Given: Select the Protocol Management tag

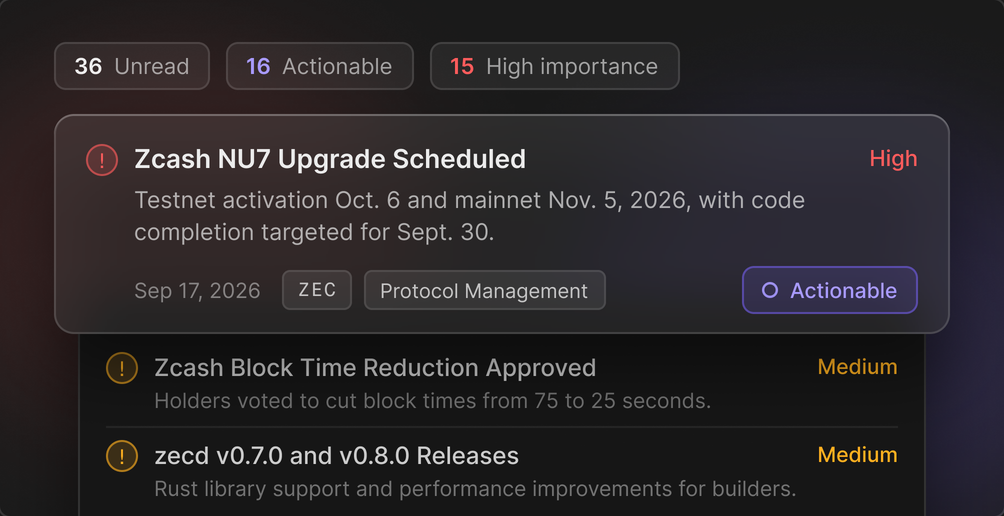Looking at the screenshot, I should (x=485, y=290).
